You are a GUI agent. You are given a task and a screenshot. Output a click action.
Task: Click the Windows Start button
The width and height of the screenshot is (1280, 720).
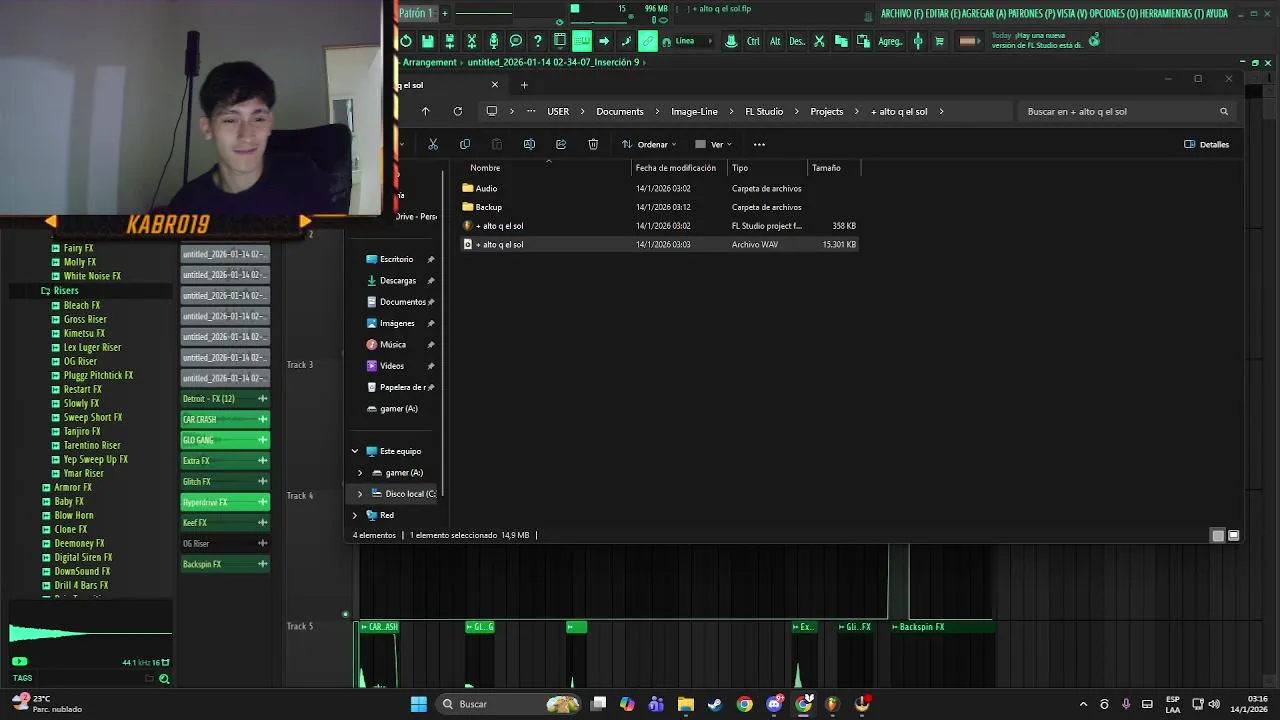419,704
